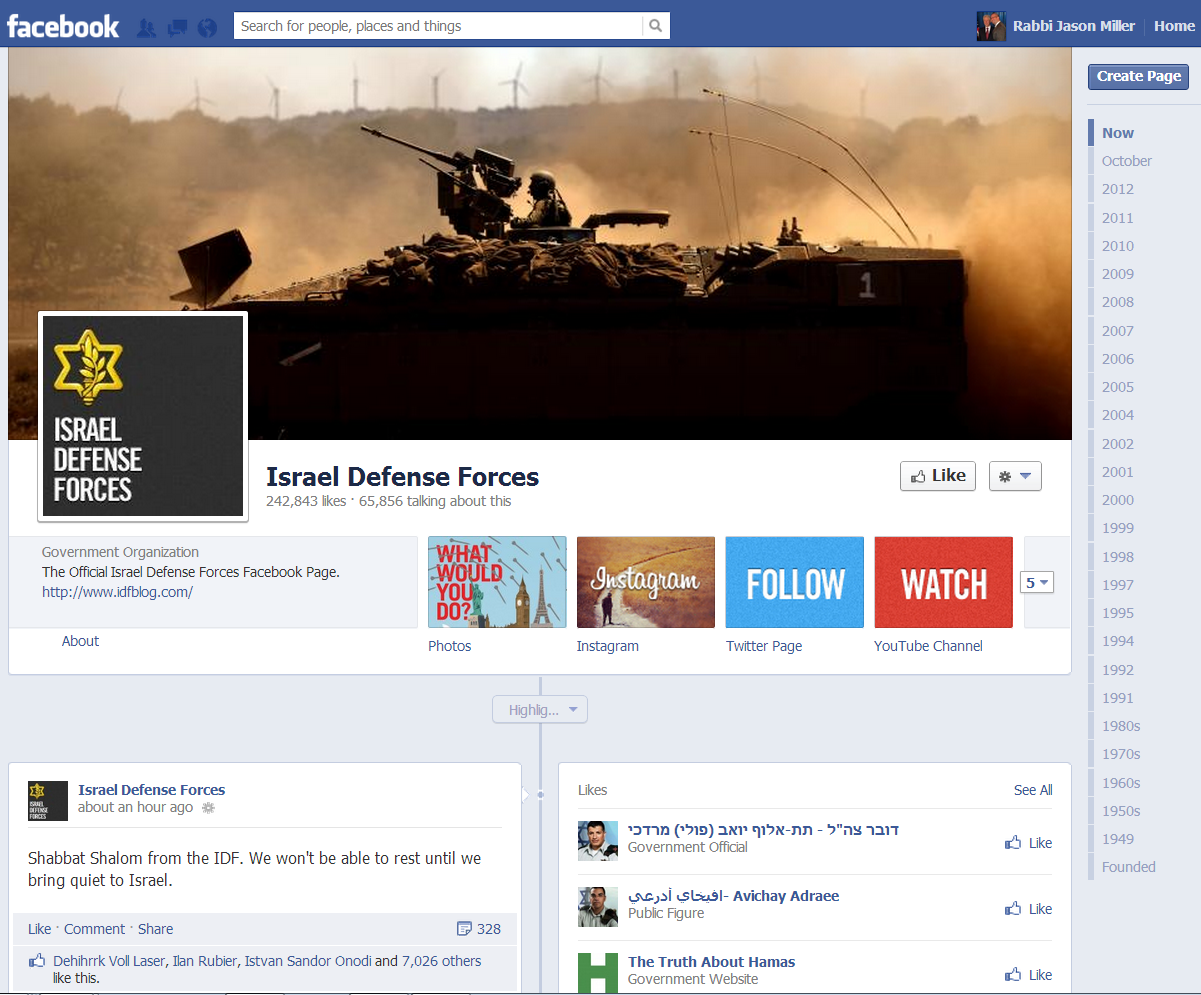Click the Hebrew IDF spokesperson page thumbnail
The width and height of the screenshot is (1201, 995).
click(598, 841)
